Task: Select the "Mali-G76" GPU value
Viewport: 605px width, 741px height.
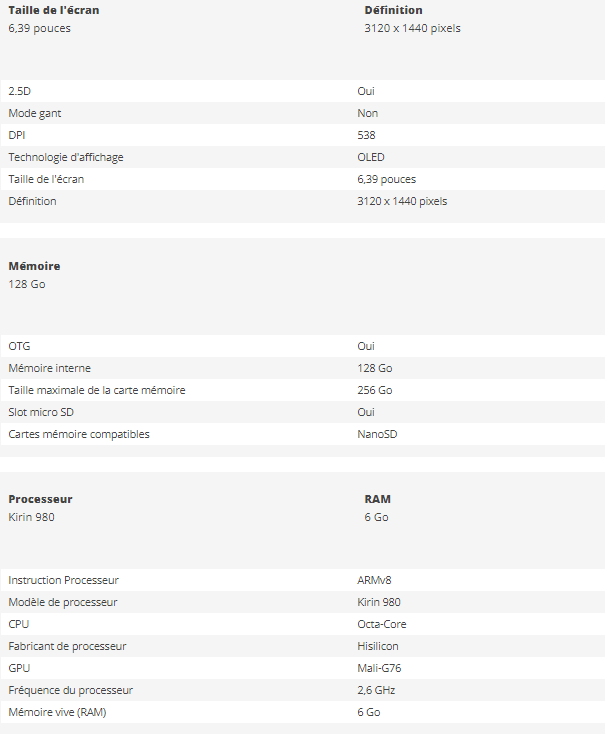Action: (378, 668)
